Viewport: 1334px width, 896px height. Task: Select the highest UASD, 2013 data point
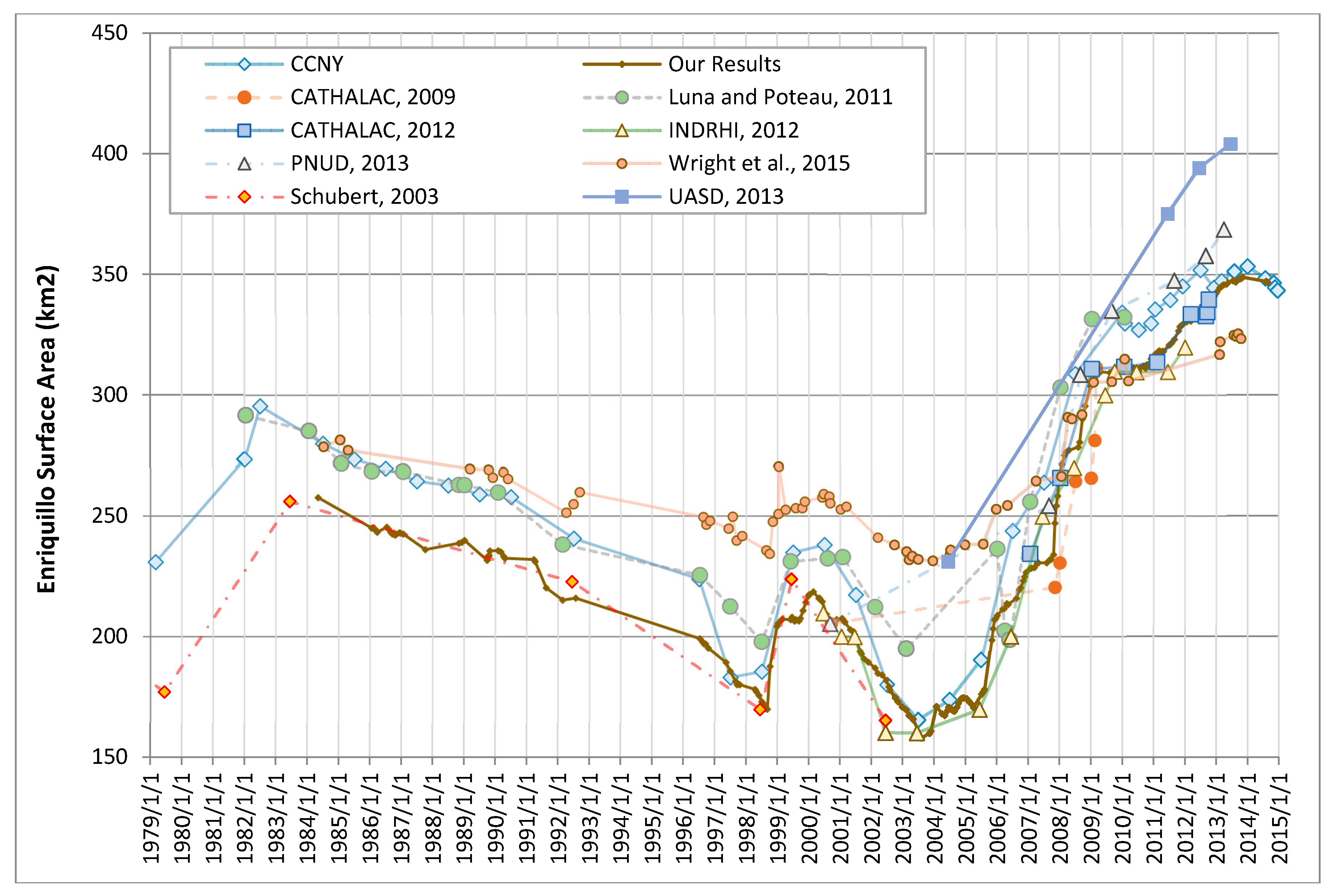click(x=1230, y=144)
